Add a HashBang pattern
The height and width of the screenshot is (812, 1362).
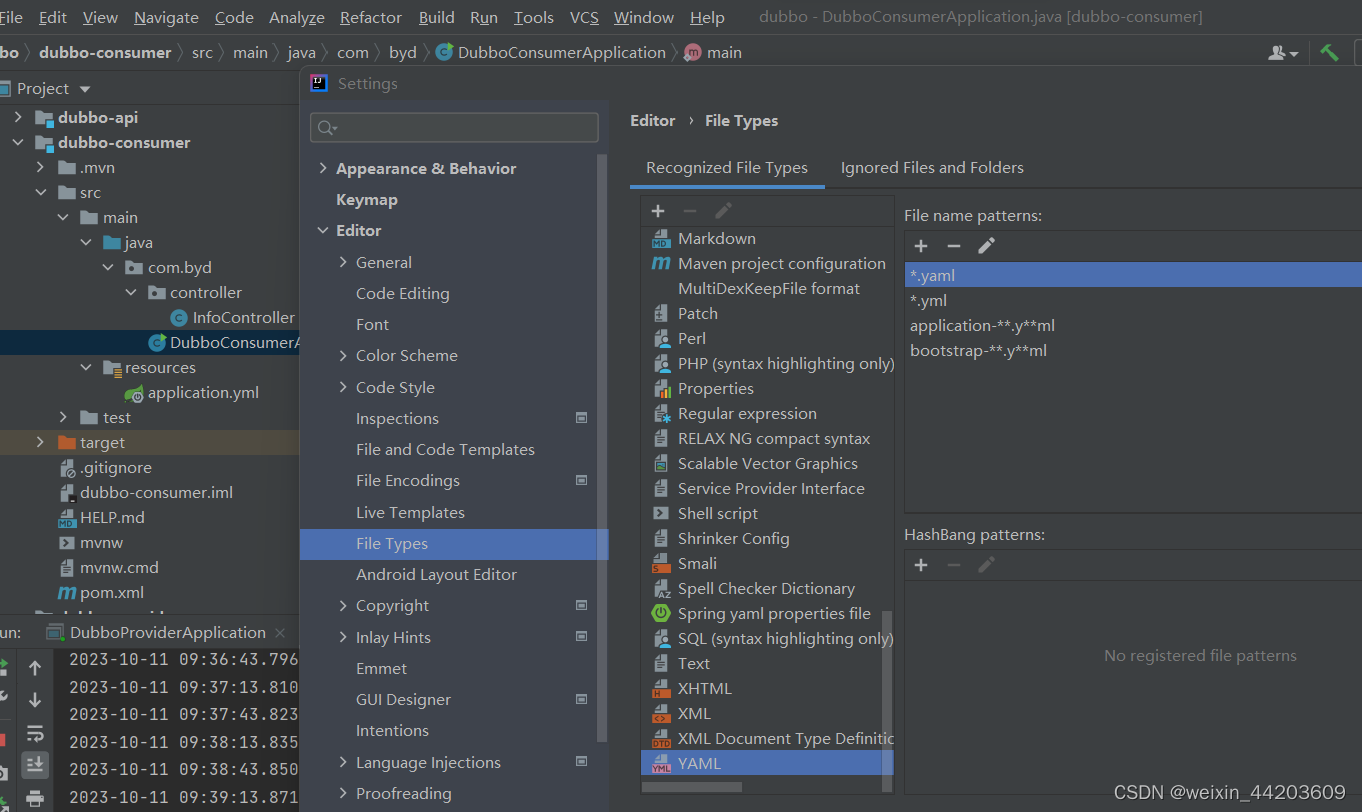[921, 565]
